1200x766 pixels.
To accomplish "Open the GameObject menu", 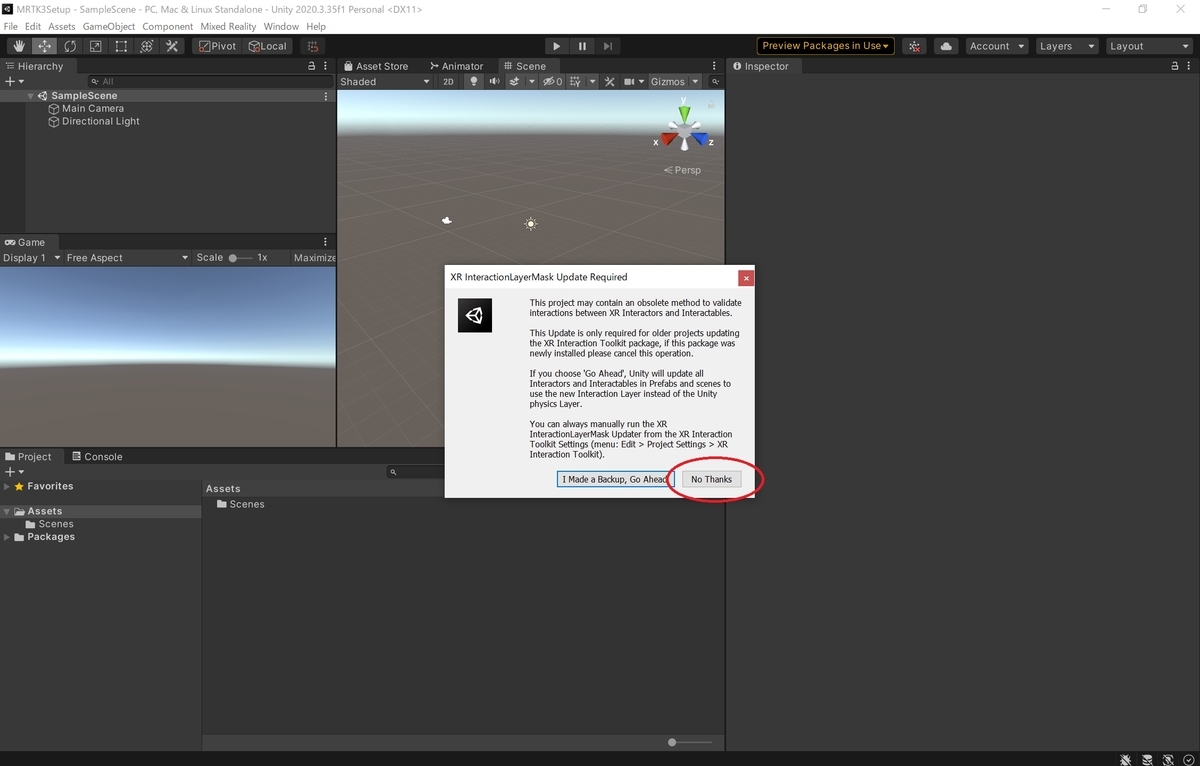I will click(x=109, y=26).
